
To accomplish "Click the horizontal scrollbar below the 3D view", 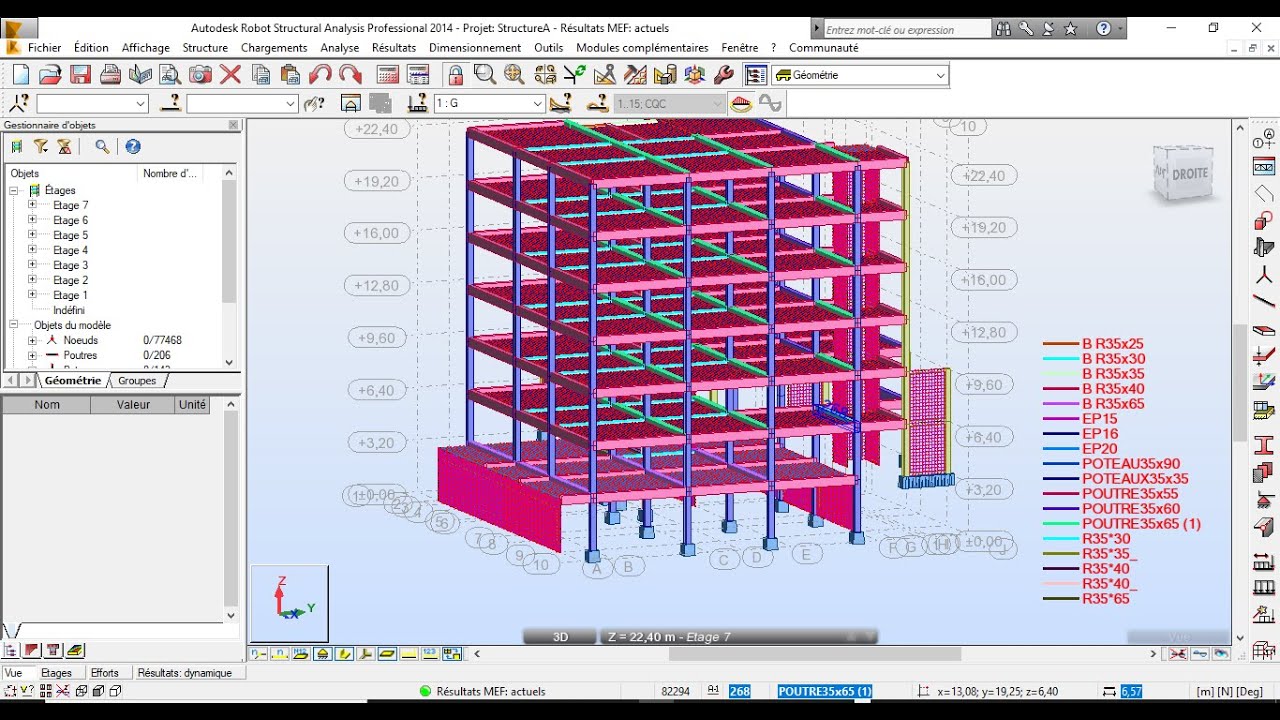I will tap(815, 654).
